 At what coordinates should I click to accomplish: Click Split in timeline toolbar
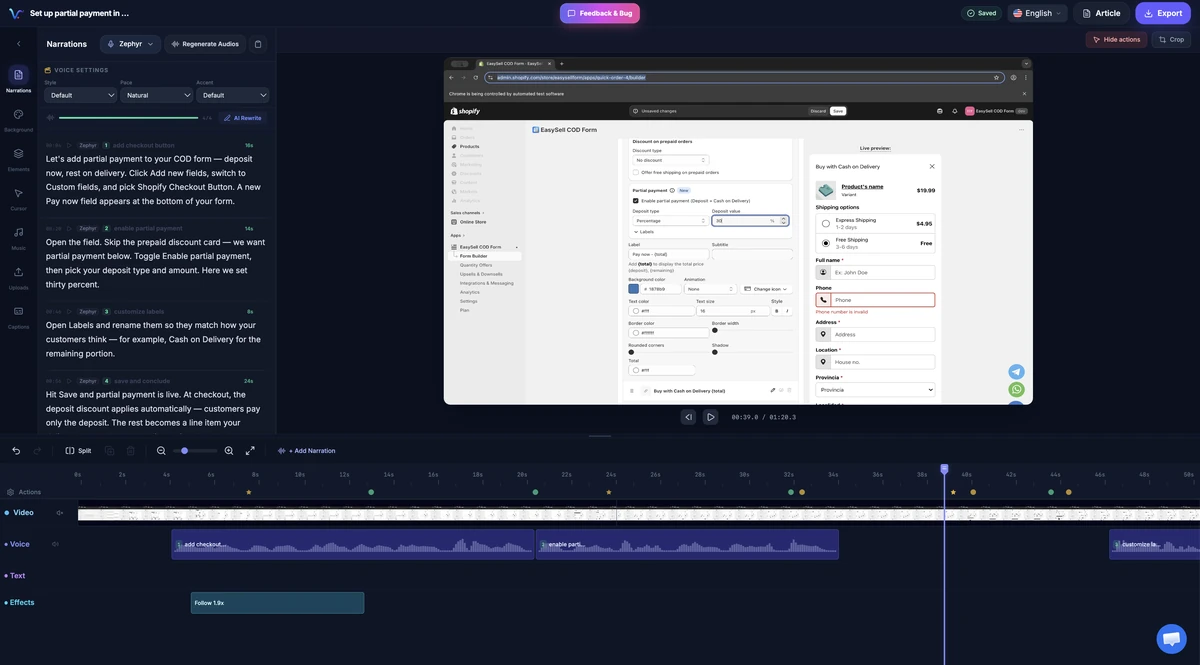[78, 451]
